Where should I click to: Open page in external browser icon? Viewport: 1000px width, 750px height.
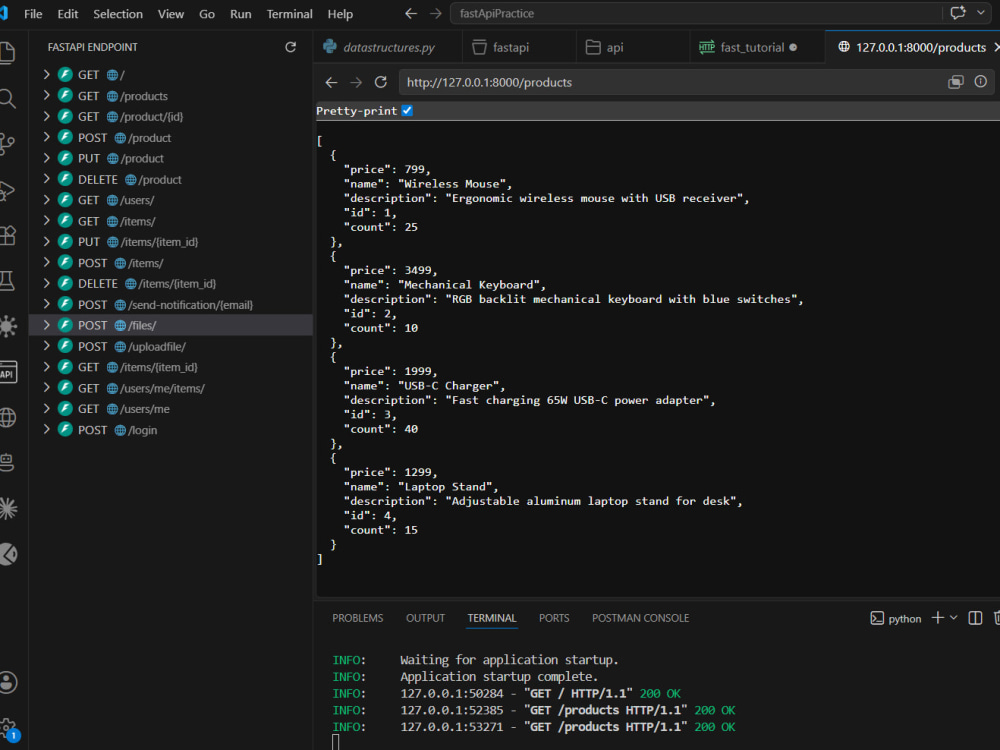[955, 82]
